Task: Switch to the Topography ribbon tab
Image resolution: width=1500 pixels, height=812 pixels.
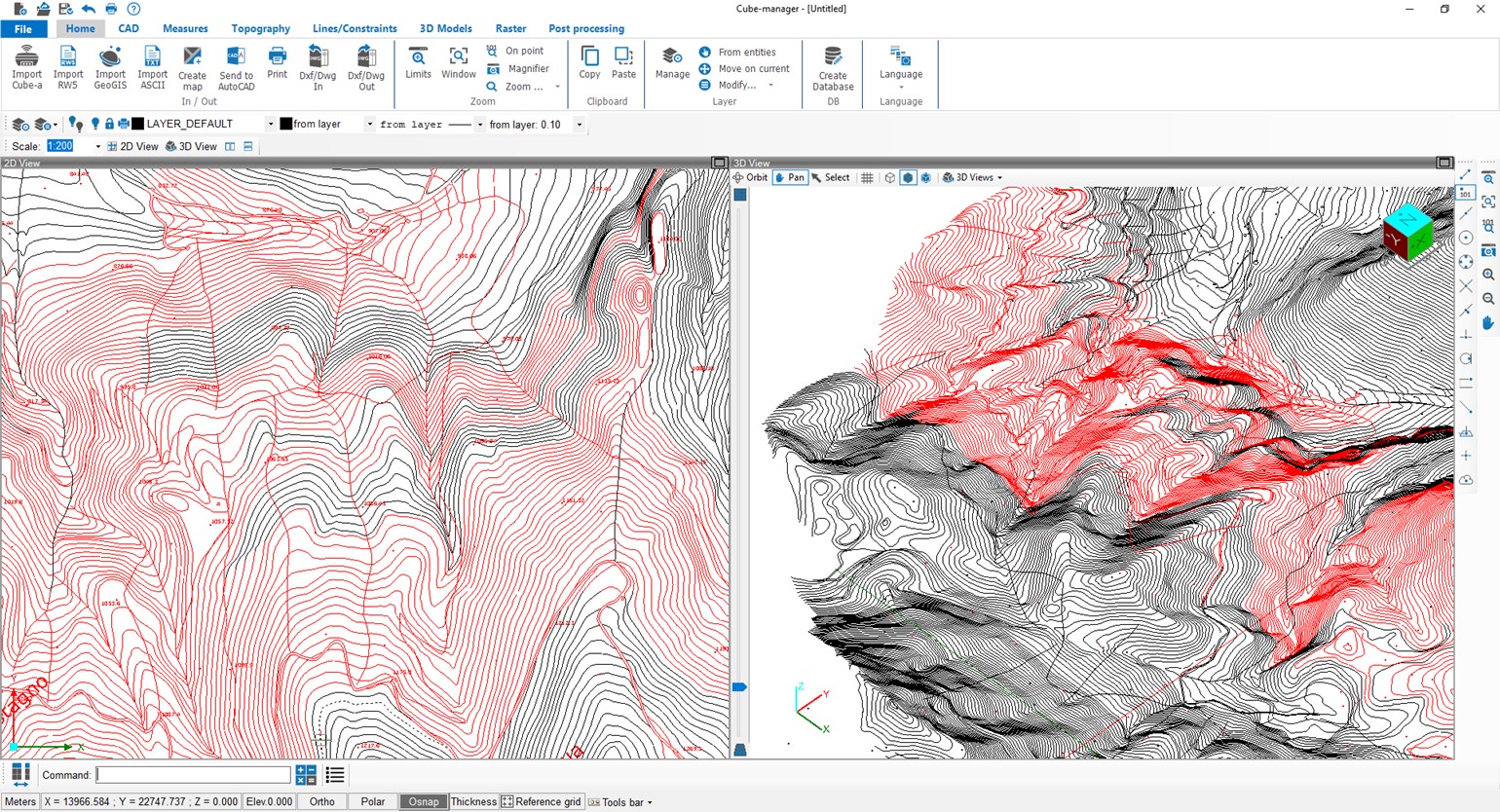Action: tap(260, 28)
